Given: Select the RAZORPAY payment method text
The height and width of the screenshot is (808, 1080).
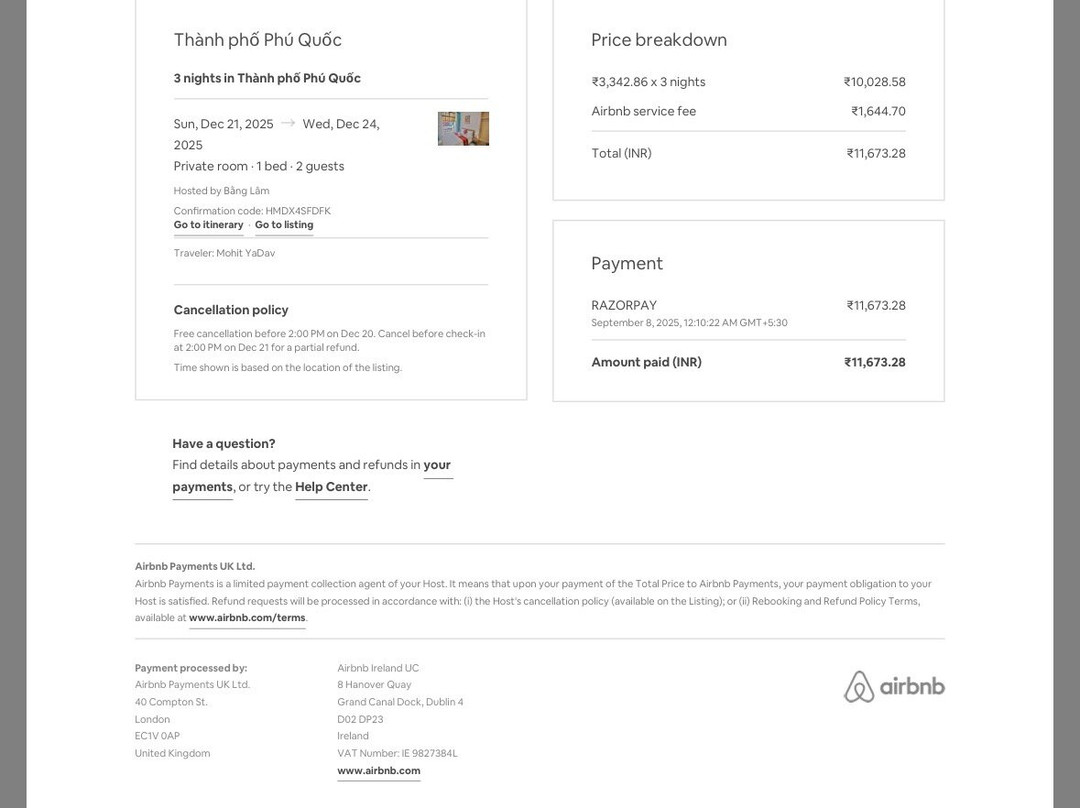Looking at the screenshot, I should (x=624, y=305).
